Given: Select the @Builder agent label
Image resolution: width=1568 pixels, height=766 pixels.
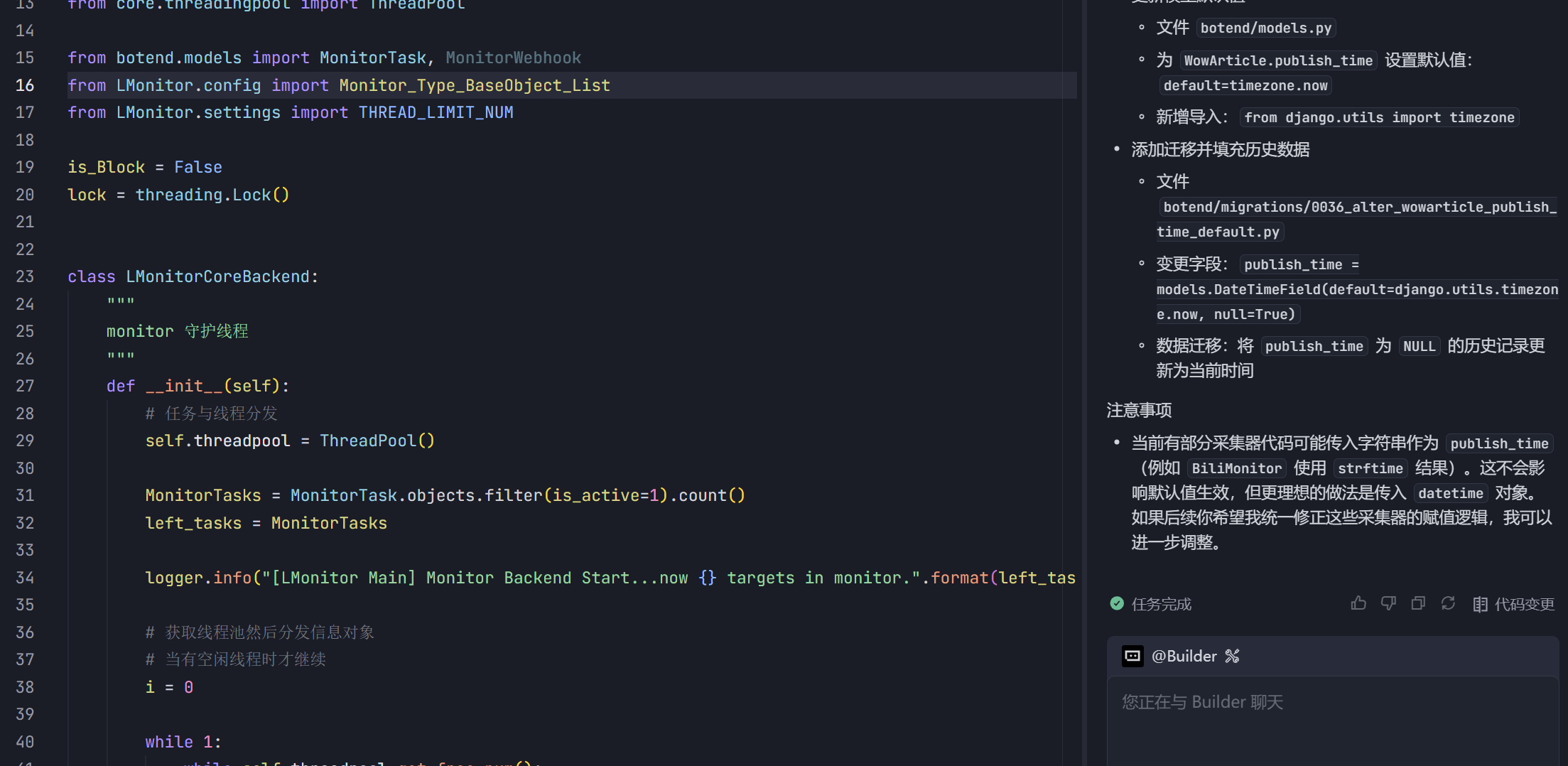Looking at the screenshot, I should 1184,656.
